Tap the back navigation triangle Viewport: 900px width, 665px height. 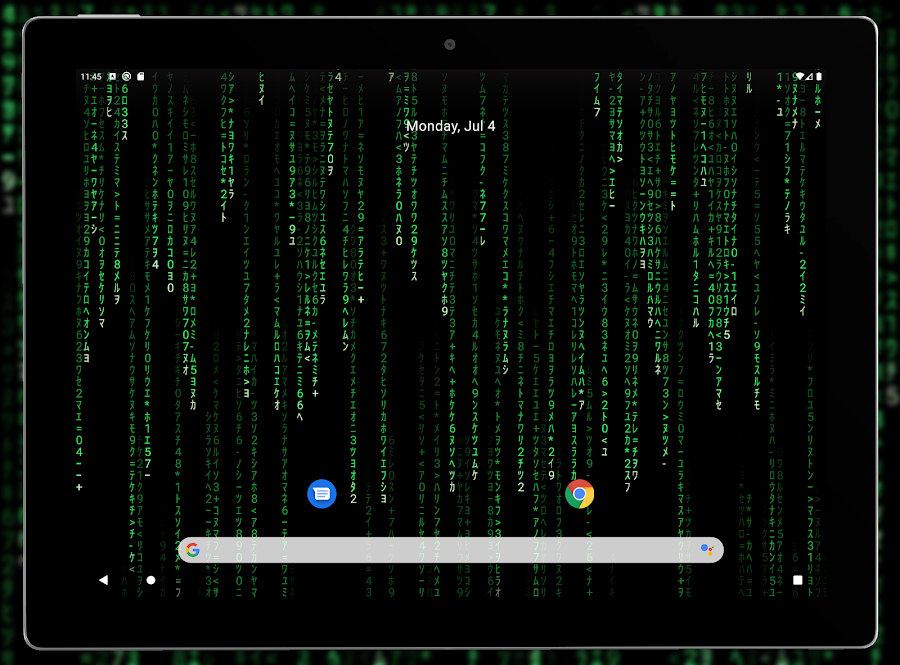pyautogui.click(x=103, y=580)
